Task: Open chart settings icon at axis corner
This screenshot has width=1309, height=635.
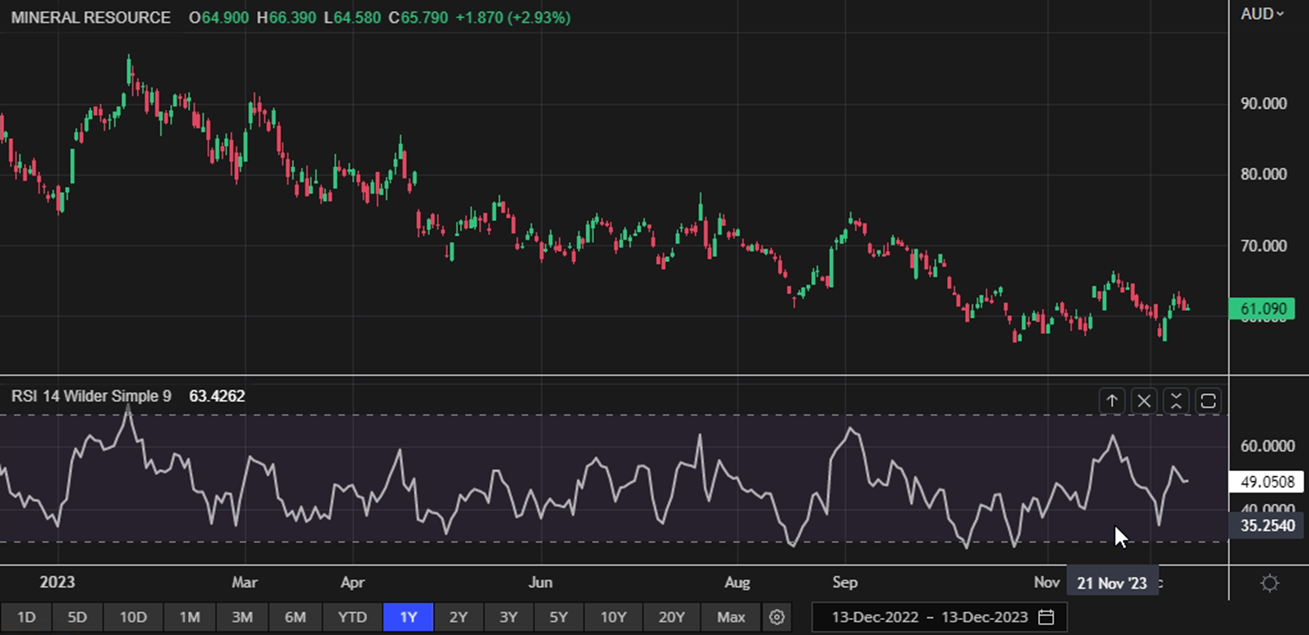Action: (x=1270, y=583)
